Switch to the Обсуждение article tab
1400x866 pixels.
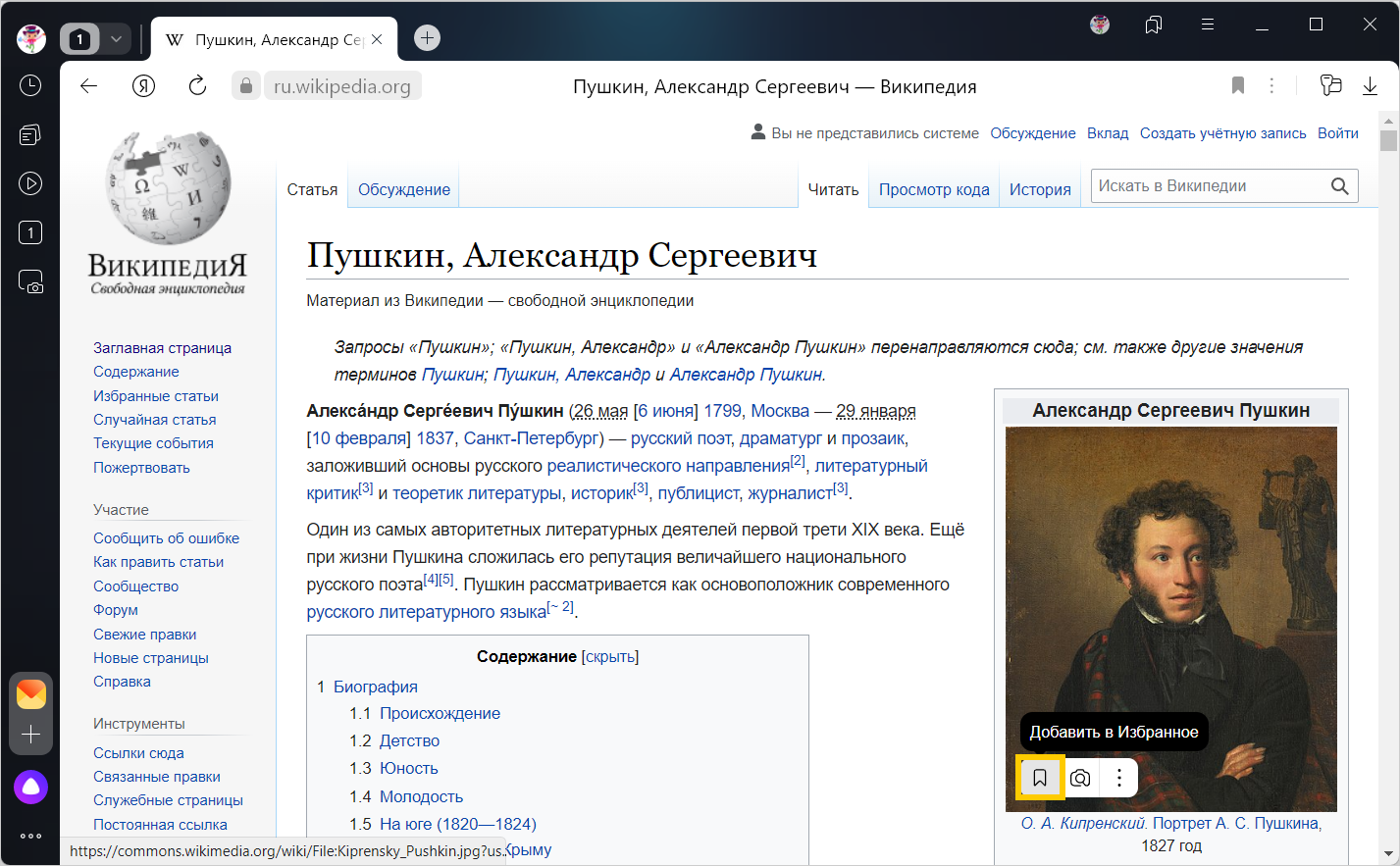(x=404, y=189)
